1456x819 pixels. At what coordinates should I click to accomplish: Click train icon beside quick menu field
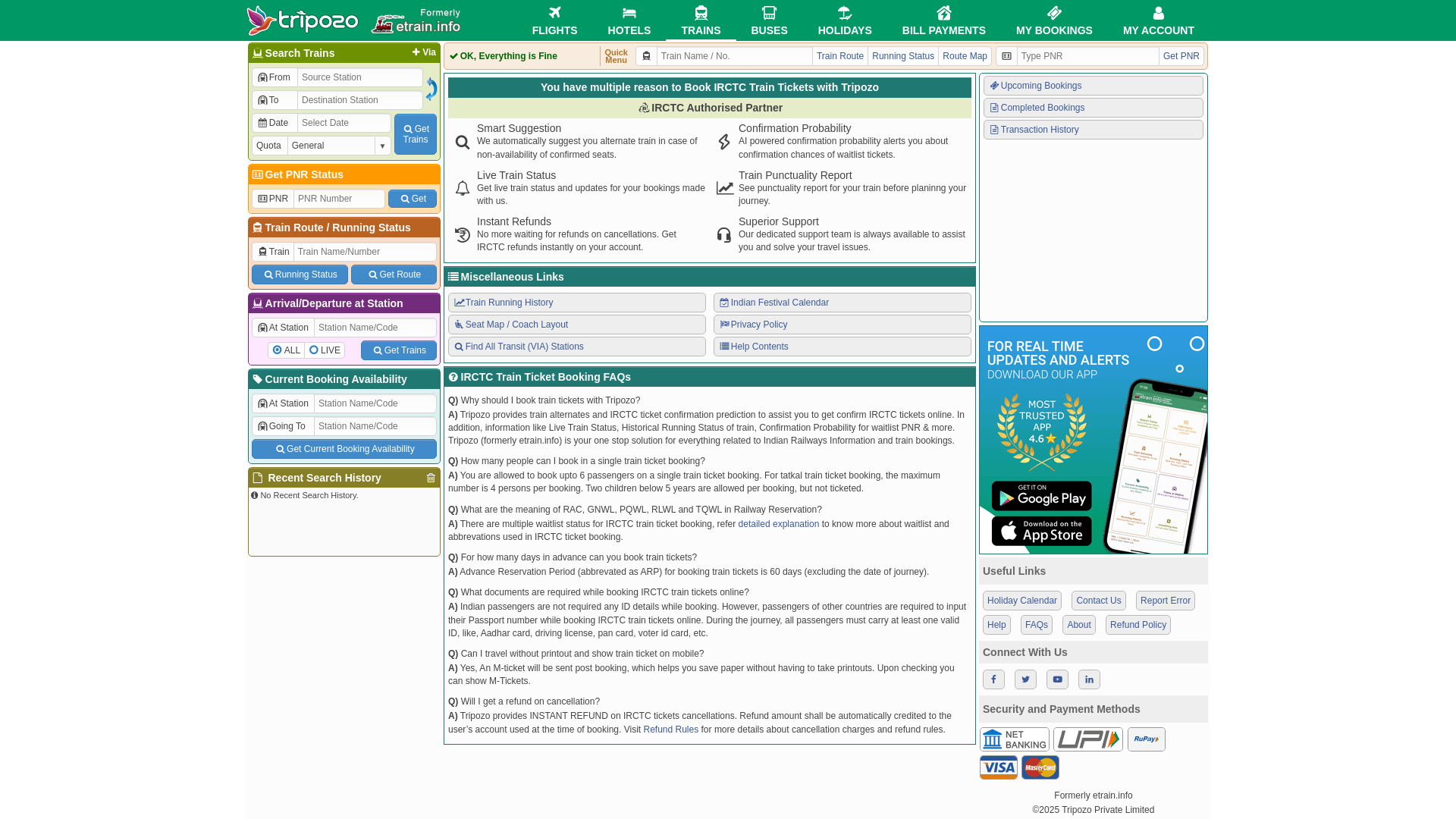[646, 56]
